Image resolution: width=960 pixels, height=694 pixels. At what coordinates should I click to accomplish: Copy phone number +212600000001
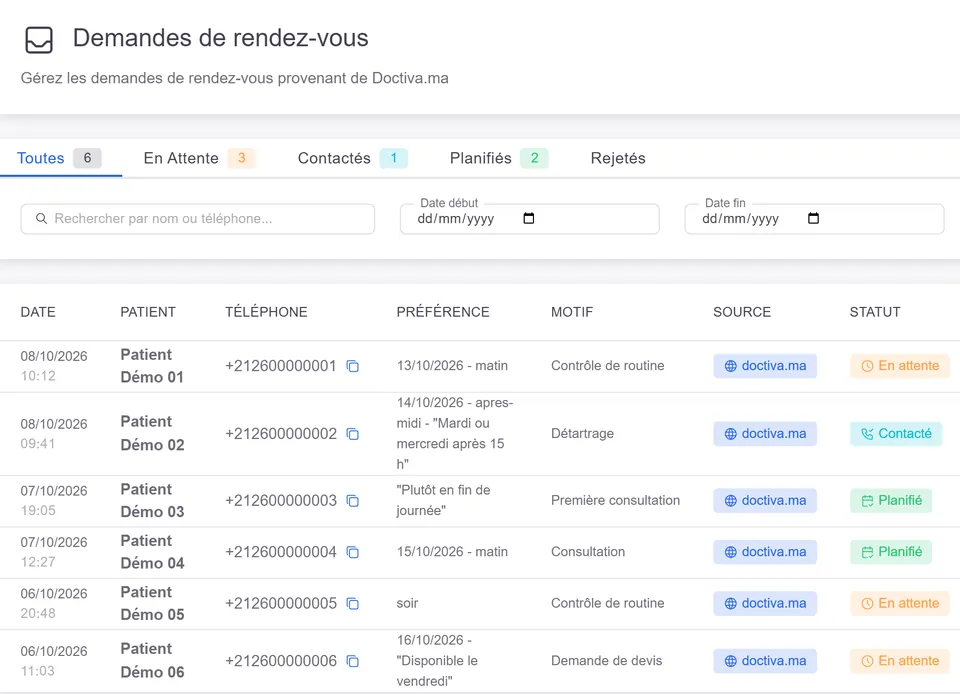tap(353, 366)
